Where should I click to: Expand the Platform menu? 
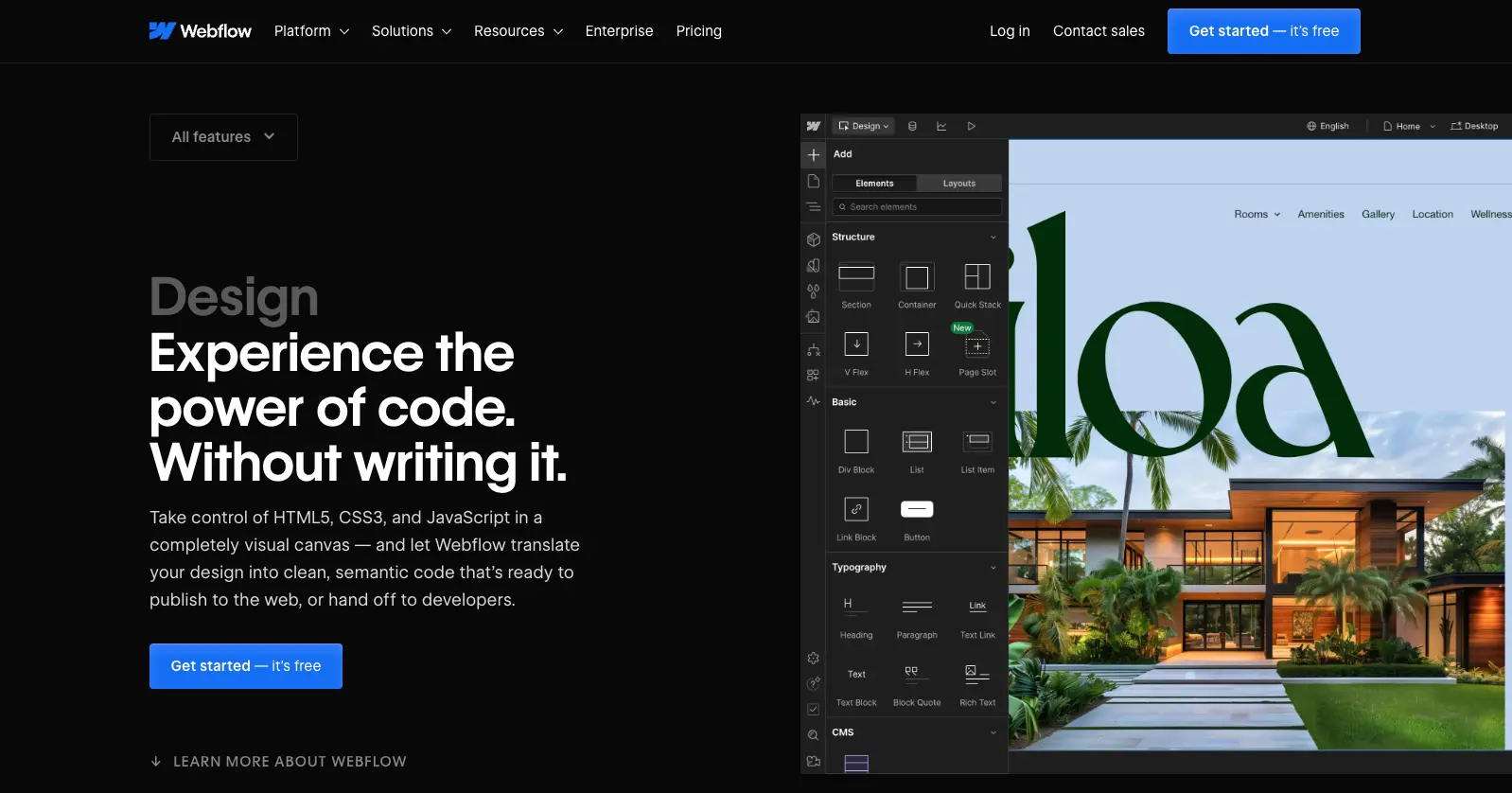coord(311,31)
